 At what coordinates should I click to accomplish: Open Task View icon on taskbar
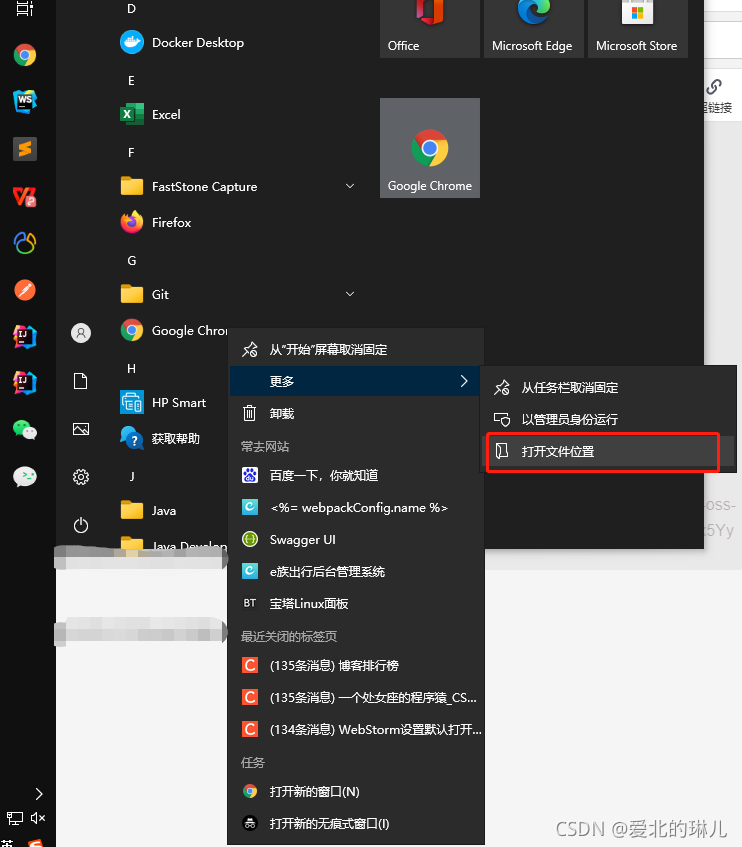25,9
